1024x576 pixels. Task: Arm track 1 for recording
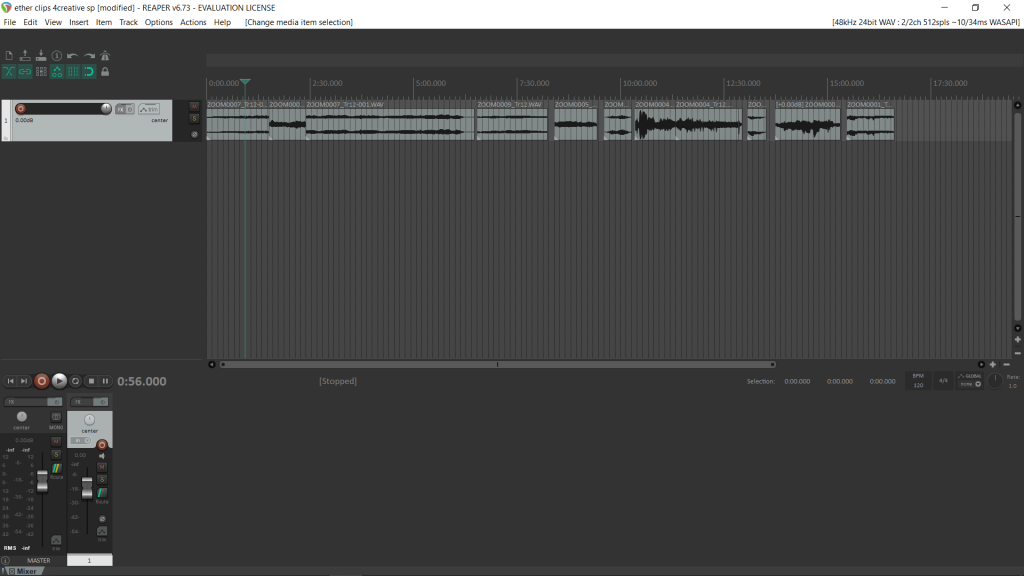point(20,109)
